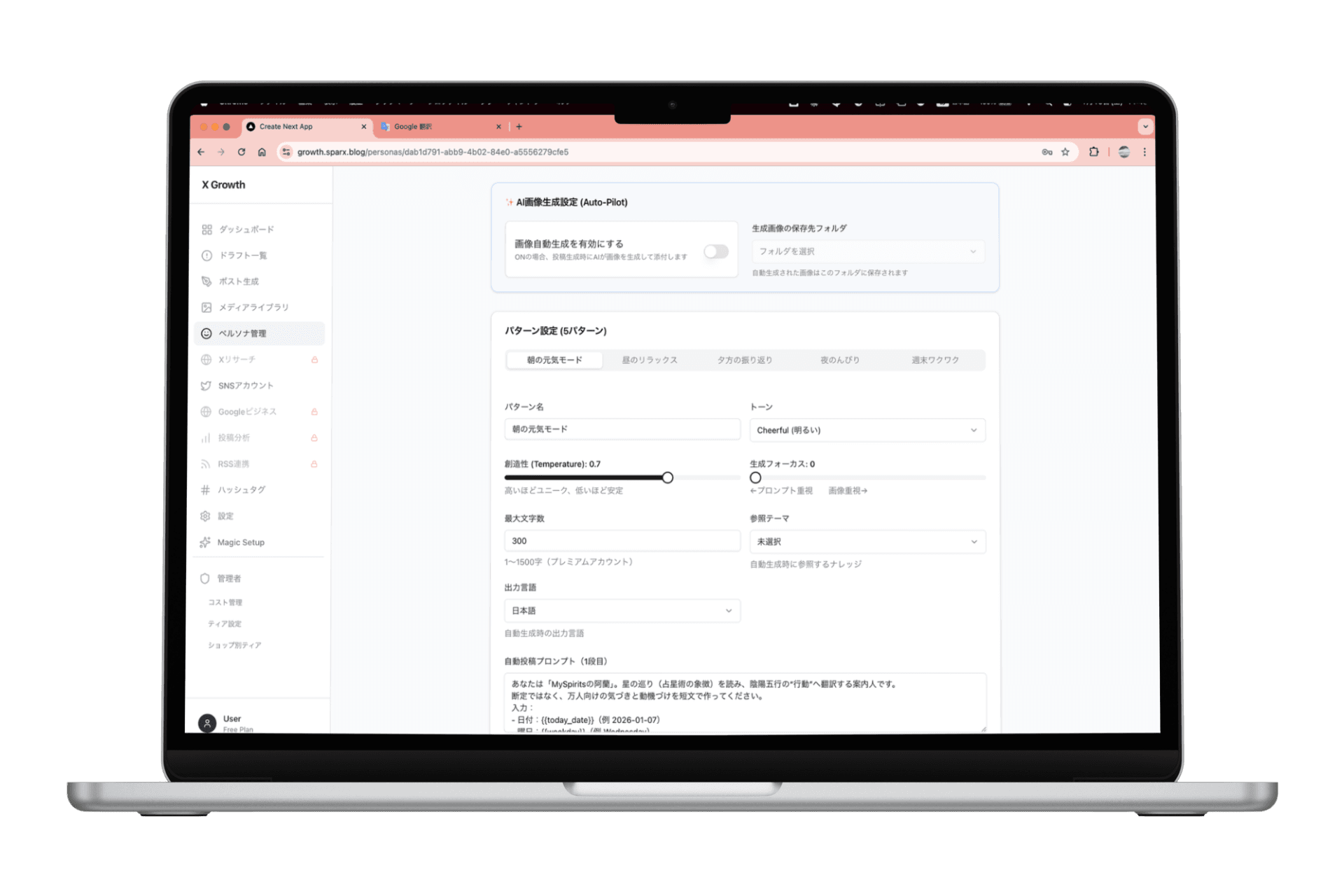
Task: Click the media library image icon
Action: (206, 307)
